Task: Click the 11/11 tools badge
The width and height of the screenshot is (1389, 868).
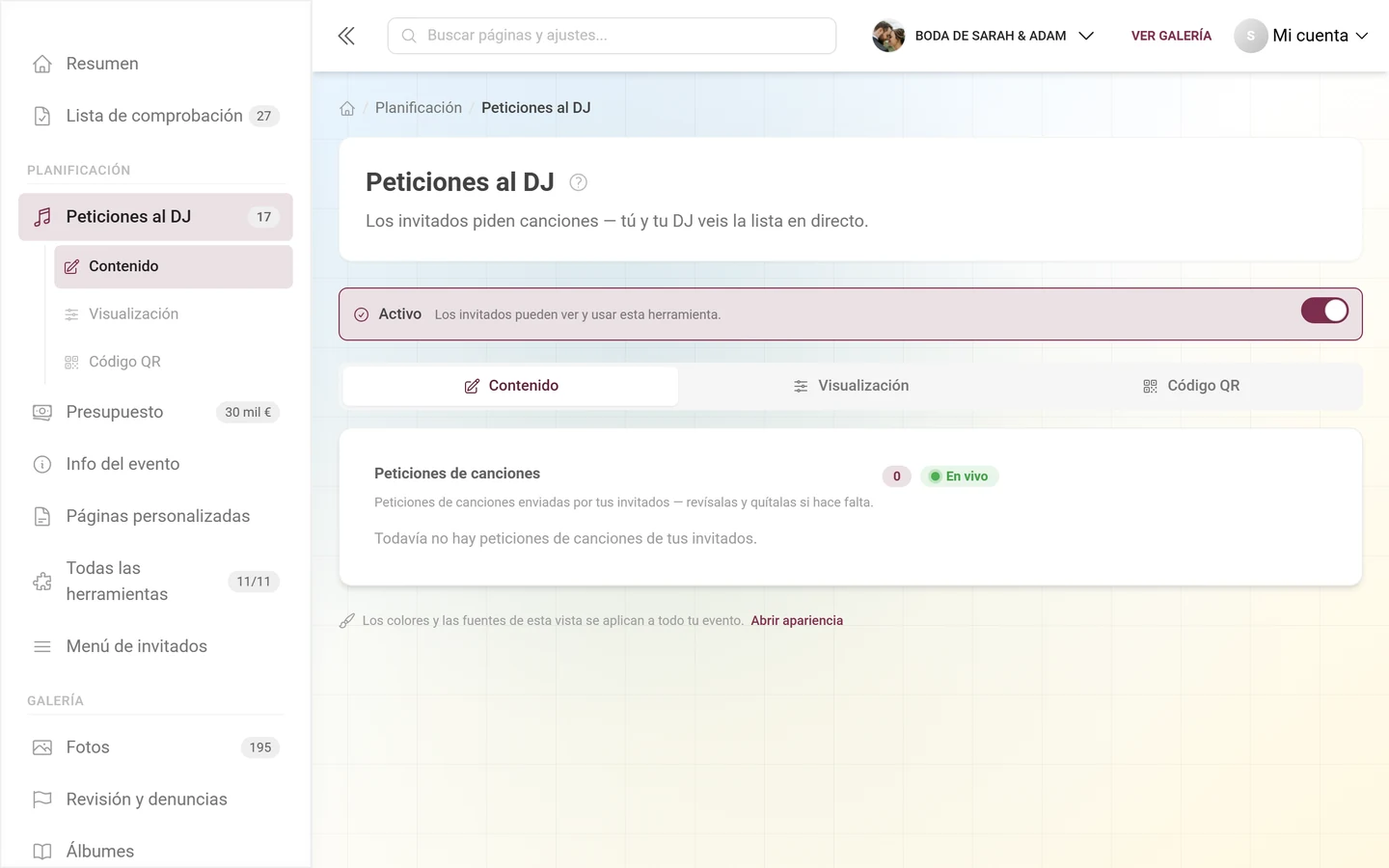Action: pos(254,582)
